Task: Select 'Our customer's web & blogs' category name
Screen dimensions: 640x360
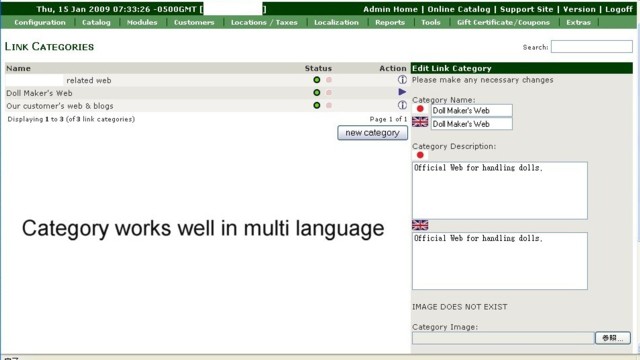Action: (60, 106)
